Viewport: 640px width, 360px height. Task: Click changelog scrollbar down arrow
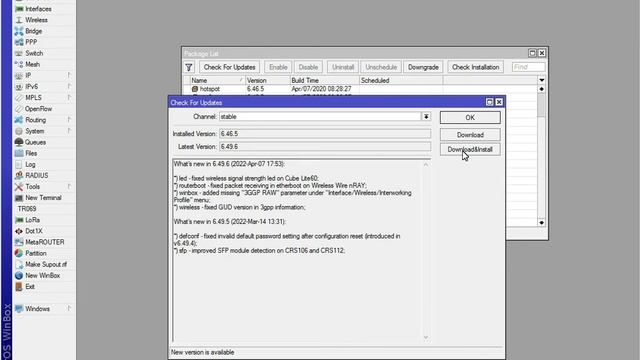[426, 338]
